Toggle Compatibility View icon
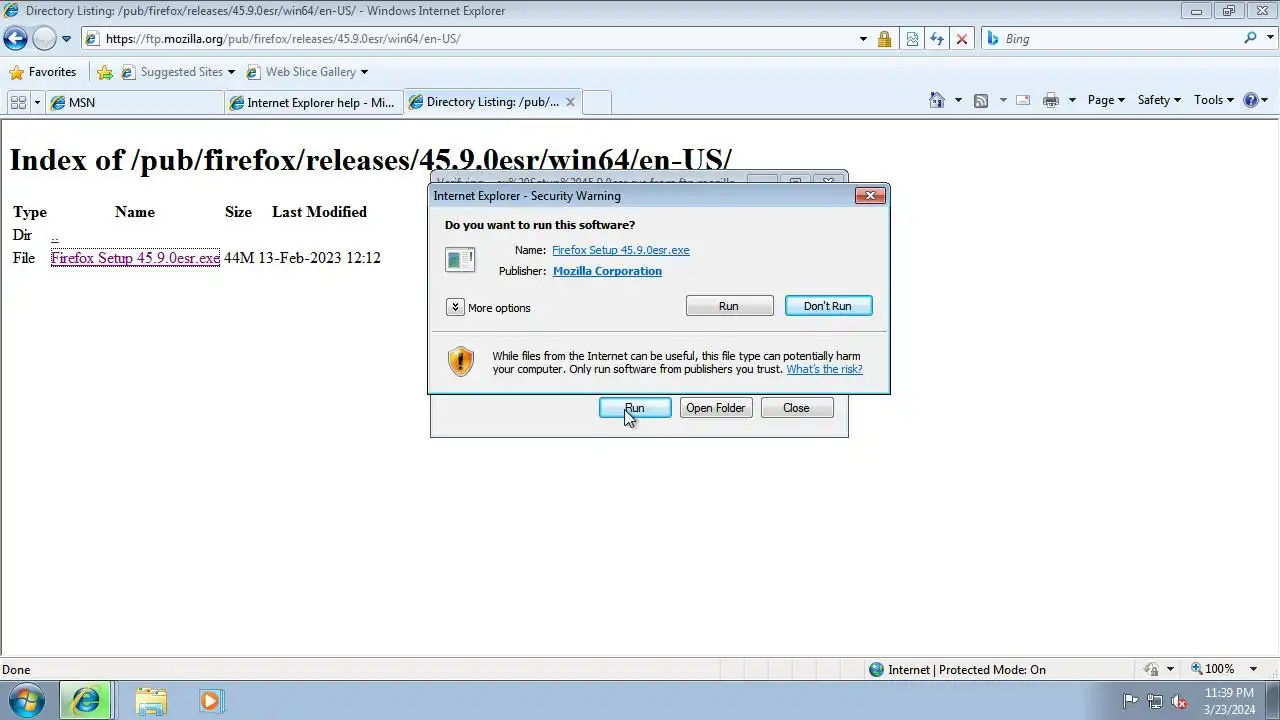 912,39
